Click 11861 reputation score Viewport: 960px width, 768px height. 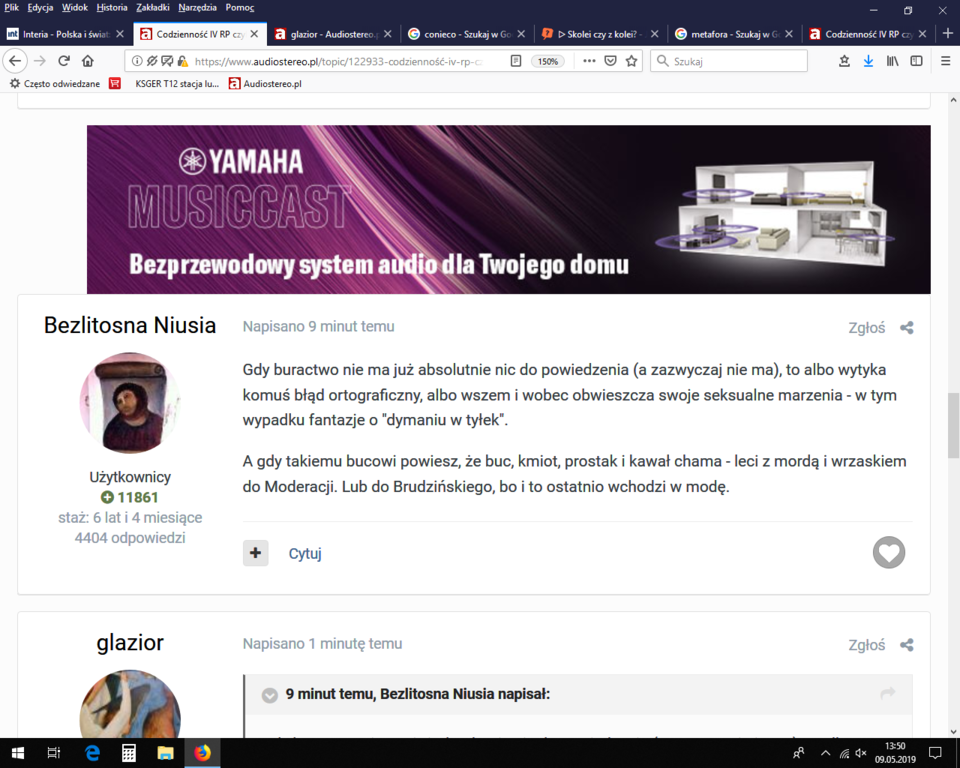pyautogui.click(x=130, y=497)
